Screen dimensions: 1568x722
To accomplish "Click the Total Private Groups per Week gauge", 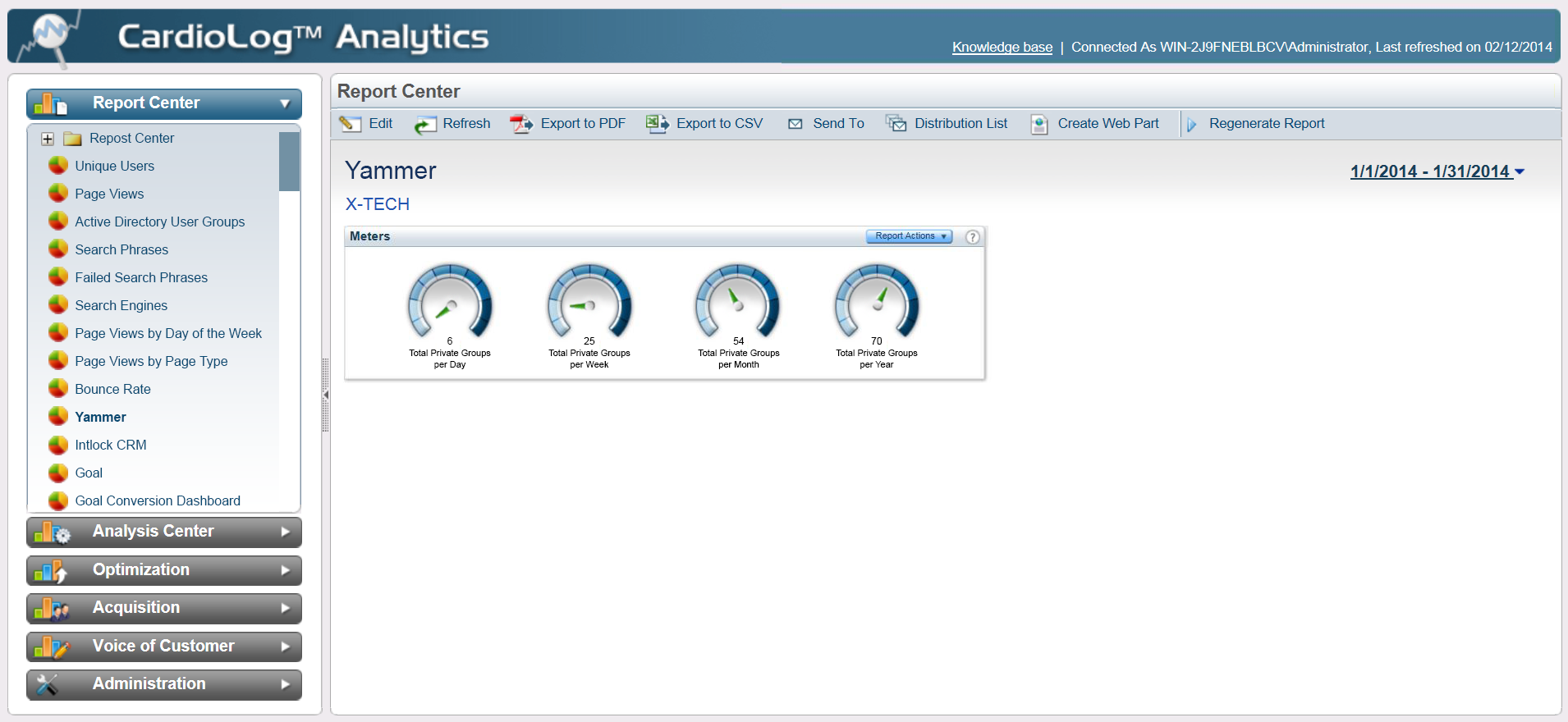I will (589, 301).
